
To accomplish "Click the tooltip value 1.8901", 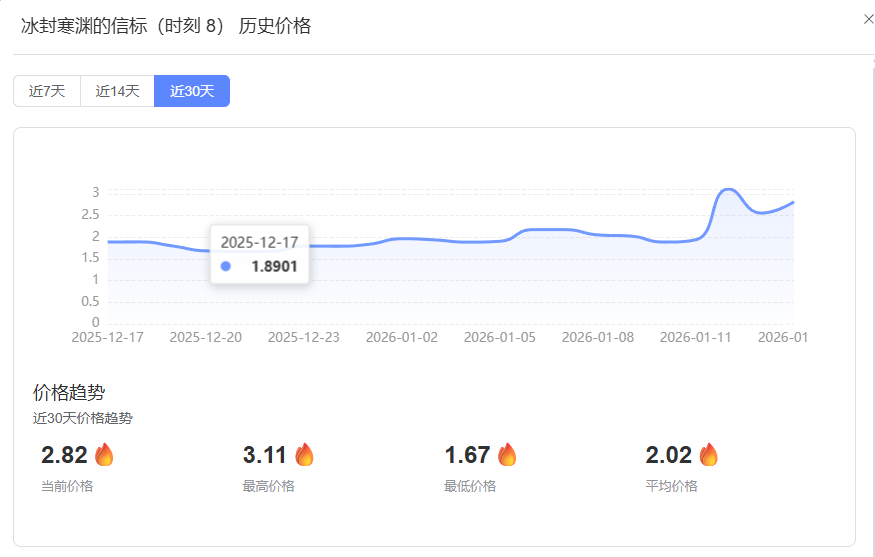I will click(x=274, y=266).
